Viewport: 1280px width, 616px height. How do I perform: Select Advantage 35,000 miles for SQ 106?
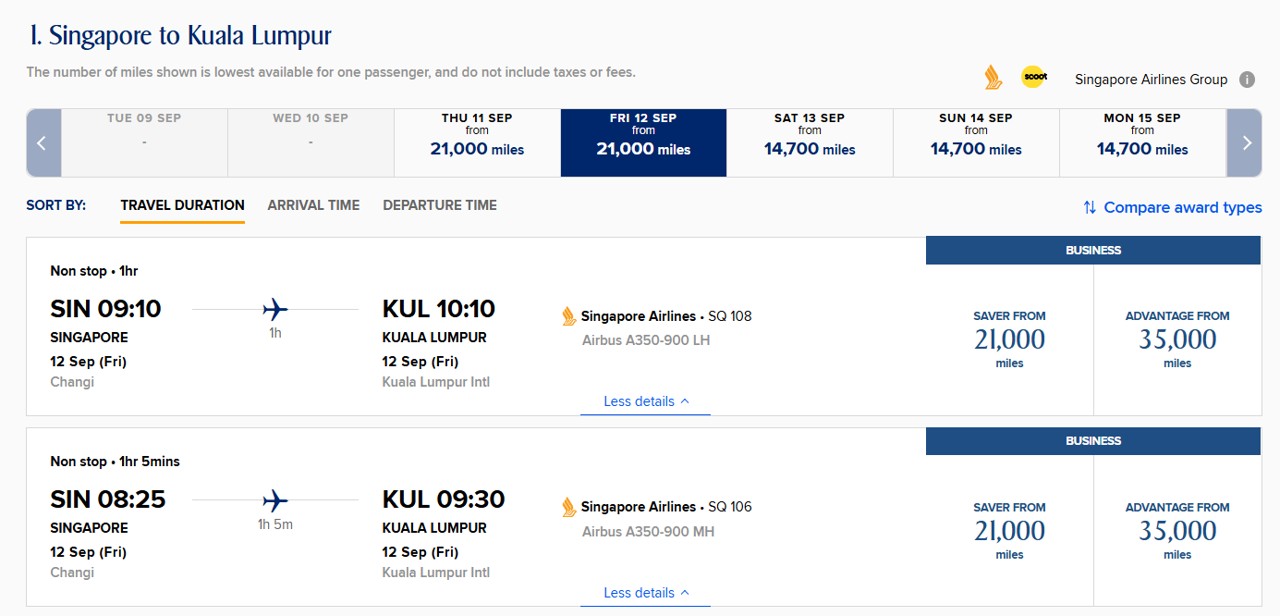coord(1177,531)
